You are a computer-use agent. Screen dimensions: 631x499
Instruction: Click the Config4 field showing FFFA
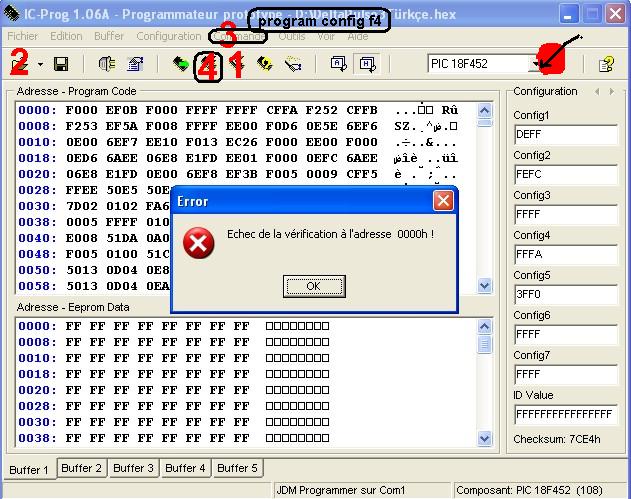coord(565,254)
